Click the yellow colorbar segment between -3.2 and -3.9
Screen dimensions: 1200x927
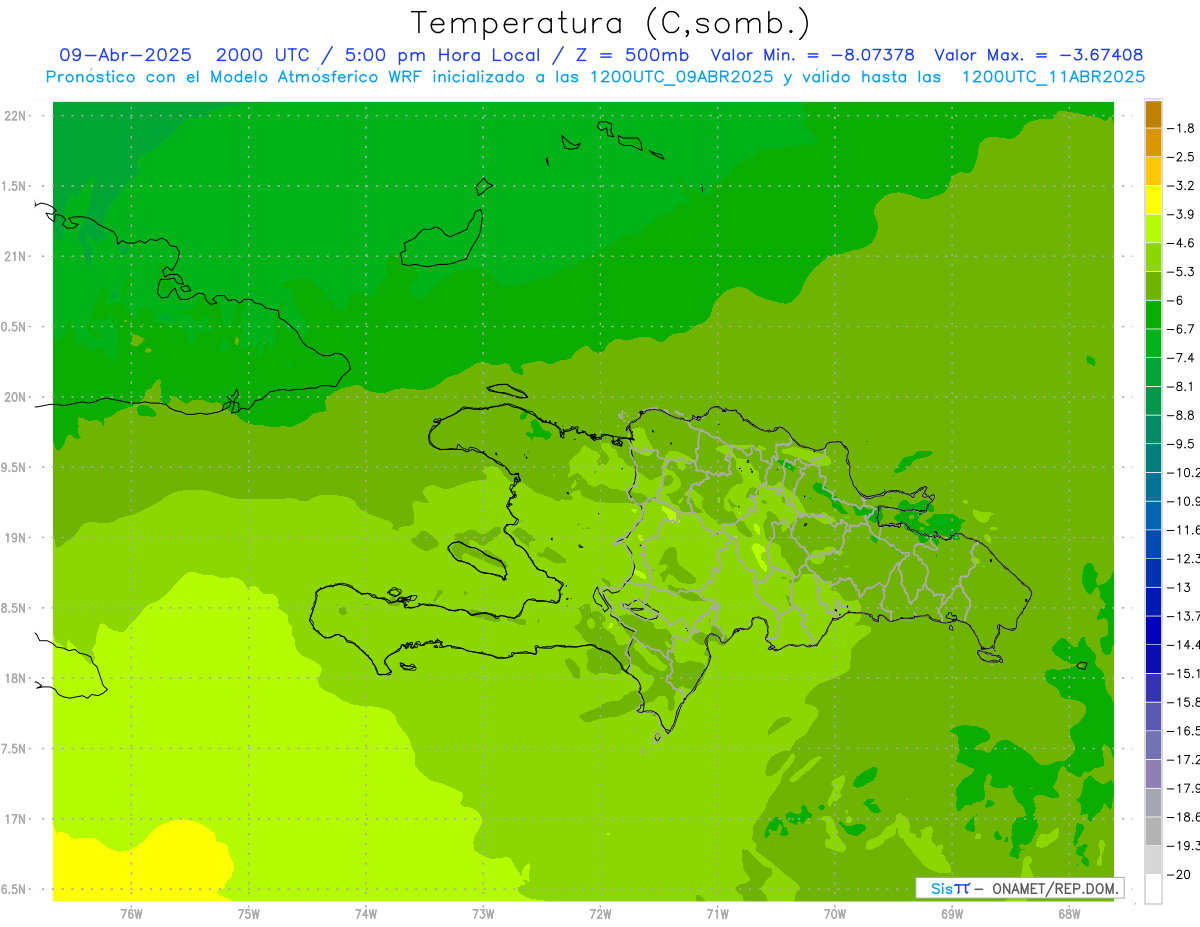[x=1153, y=200]
